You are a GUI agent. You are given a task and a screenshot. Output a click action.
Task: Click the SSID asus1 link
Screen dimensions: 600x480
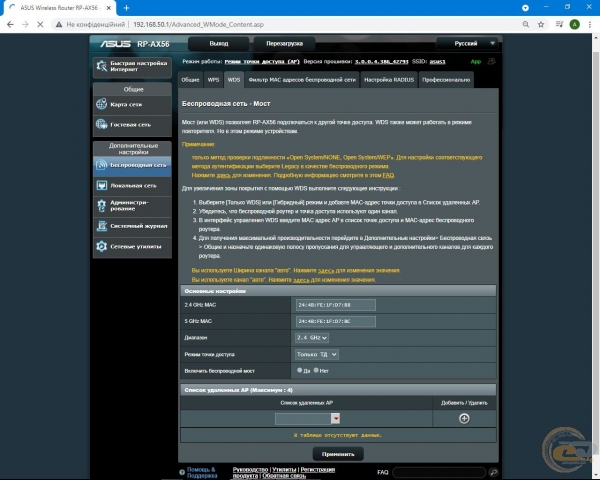pos(437,62)
